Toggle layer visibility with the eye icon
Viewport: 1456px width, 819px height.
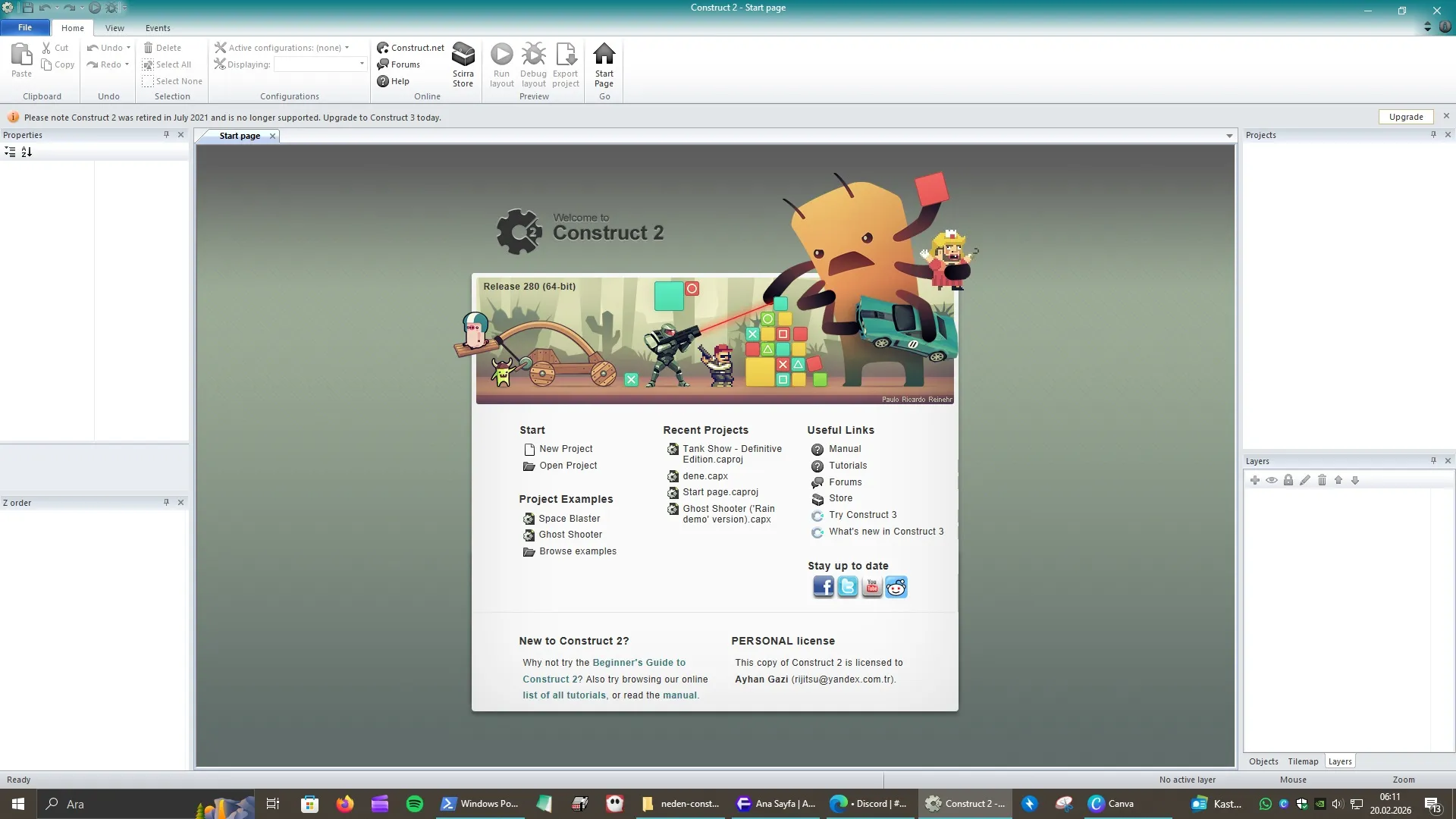coord(1272,480)
